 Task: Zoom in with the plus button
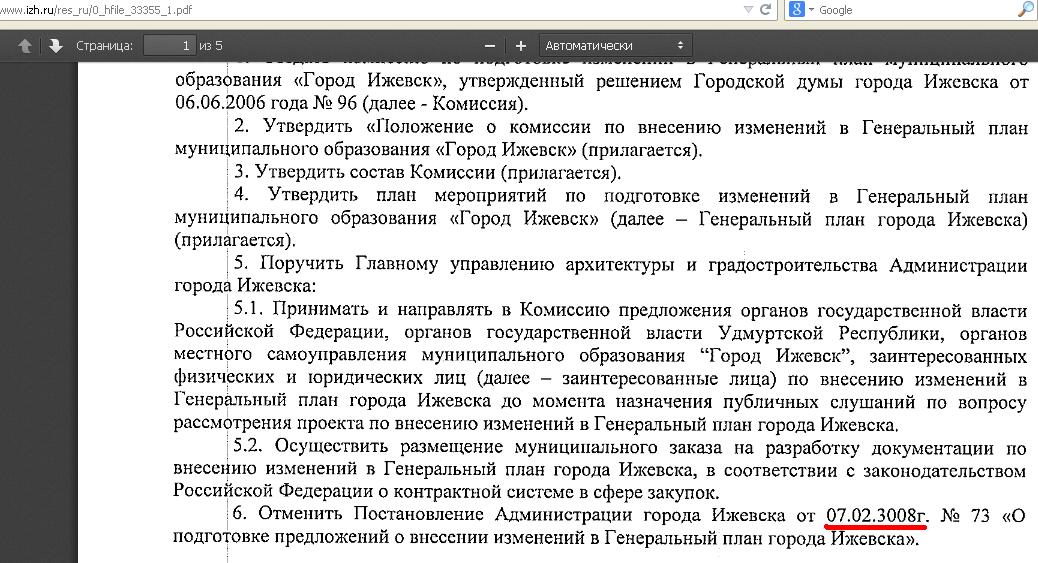coord(521,46)
